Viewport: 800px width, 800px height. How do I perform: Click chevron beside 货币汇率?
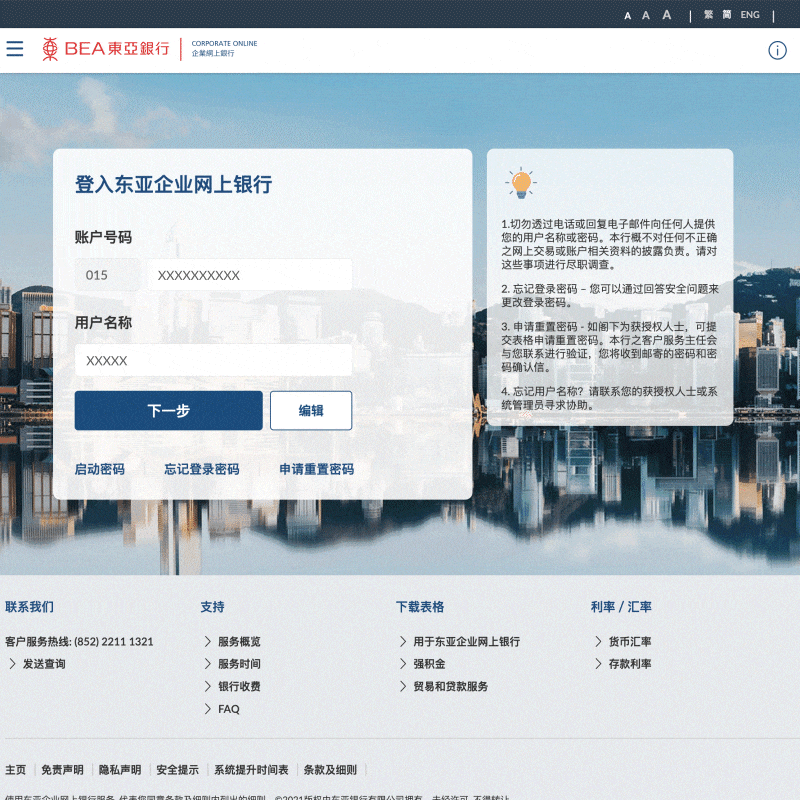click(x=598, y=641)
